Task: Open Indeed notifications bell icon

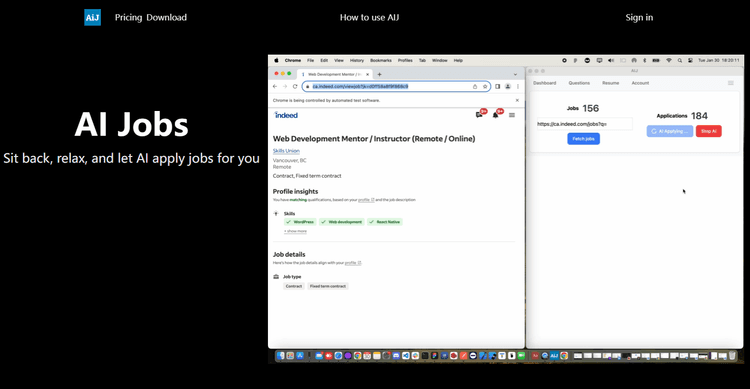Action: [496, 115]
